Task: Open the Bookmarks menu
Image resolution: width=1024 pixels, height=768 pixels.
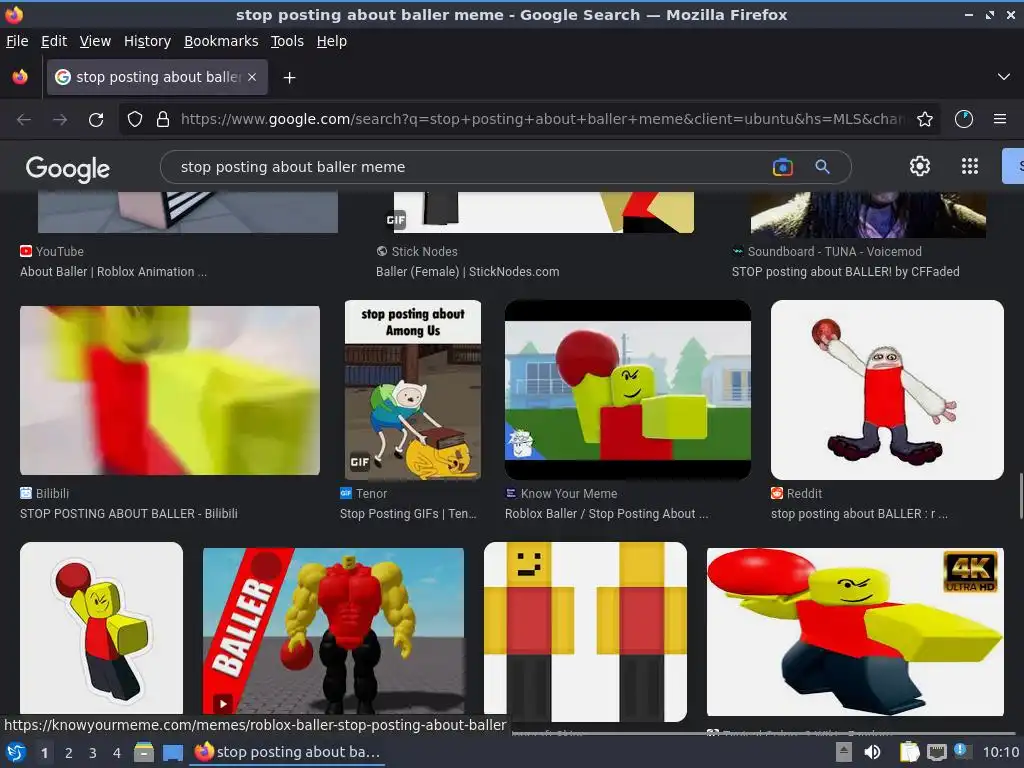Action: click(x=221, y=41)
